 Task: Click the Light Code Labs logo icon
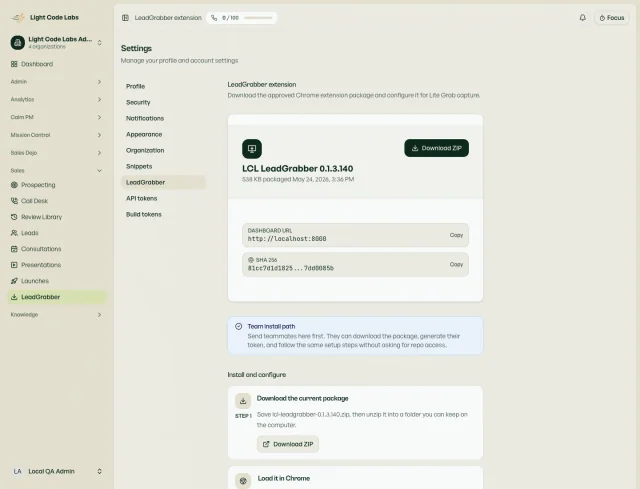click(x=18, y=18)
